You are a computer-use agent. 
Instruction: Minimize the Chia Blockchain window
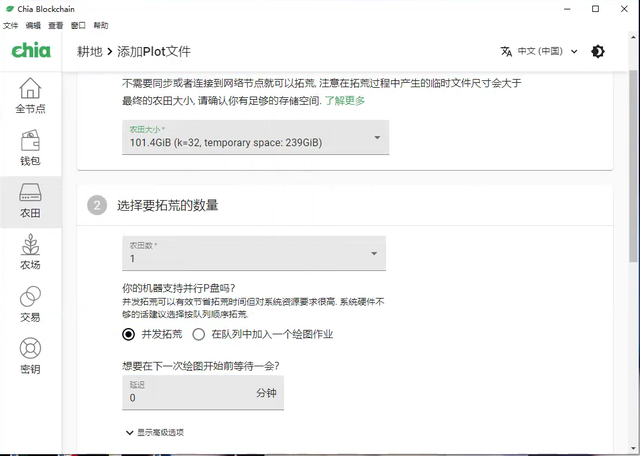tap(567, 9)
